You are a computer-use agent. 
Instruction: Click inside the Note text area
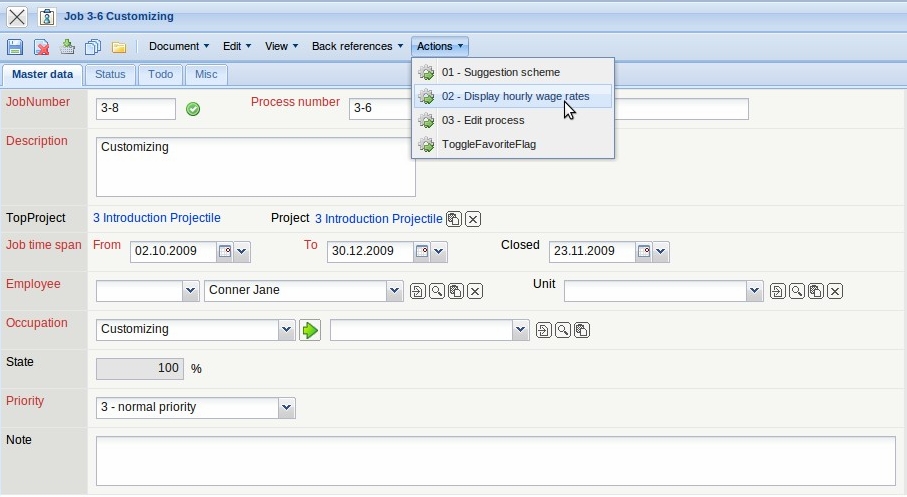495,460
